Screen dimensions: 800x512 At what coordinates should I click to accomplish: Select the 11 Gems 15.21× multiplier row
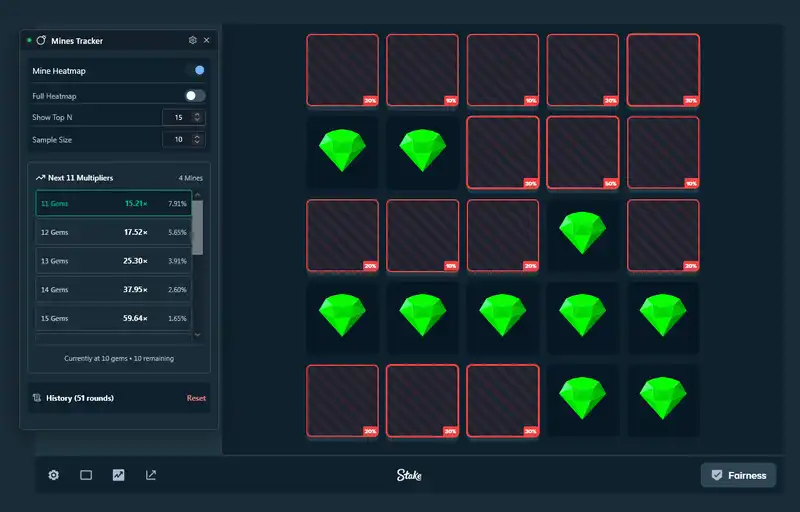click(114, 203)
